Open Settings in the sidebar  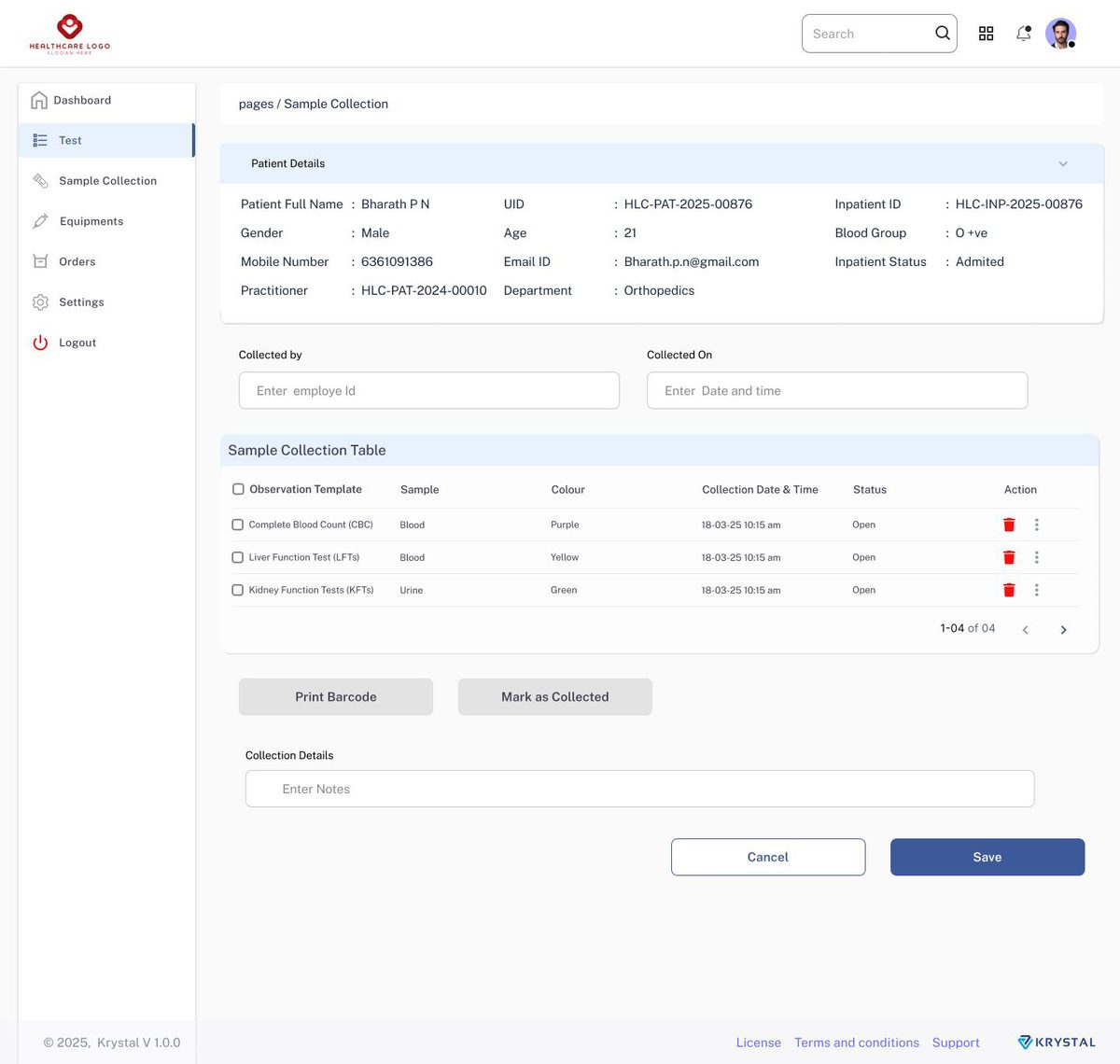click(106, 302)
